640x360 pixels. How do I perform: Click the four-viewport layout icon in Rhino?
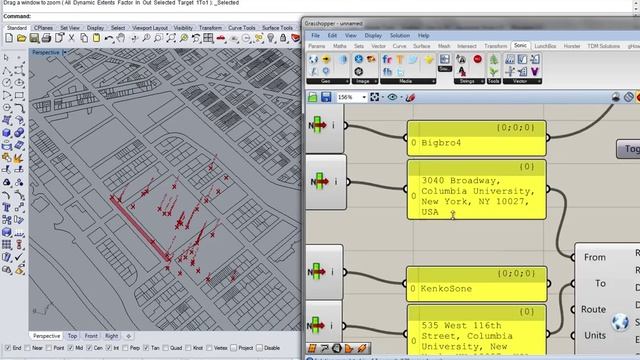point(208,38)
